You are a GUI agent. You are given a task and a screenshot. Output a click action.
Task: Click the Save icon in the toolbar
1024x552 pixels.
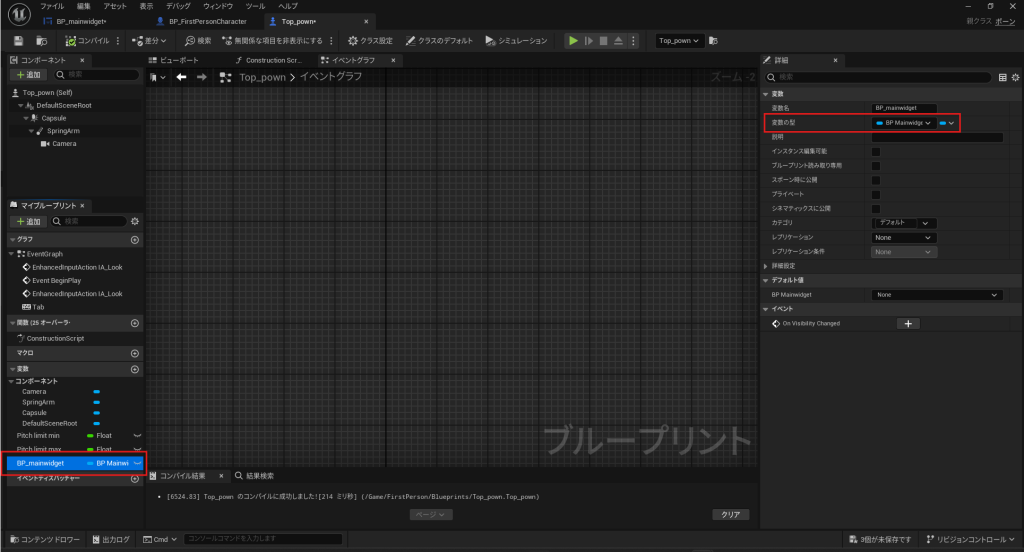point(18,41)
